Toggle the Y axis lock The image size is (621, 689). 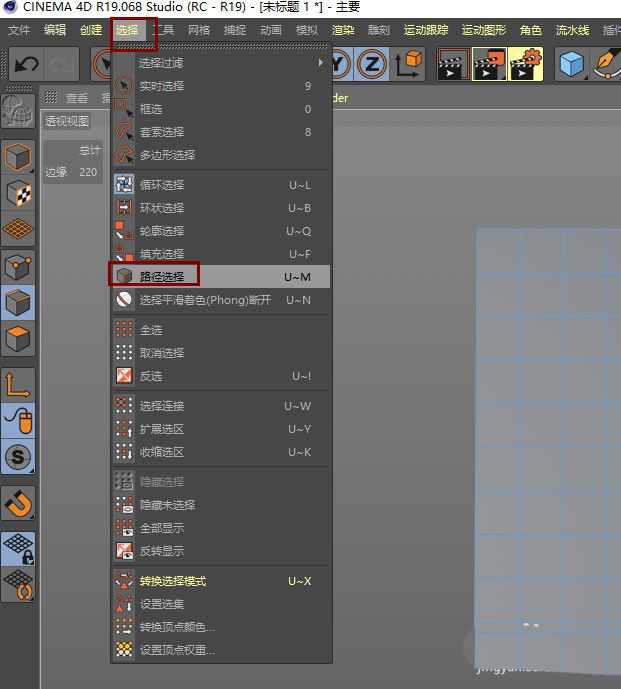click(x=340, y=66)
